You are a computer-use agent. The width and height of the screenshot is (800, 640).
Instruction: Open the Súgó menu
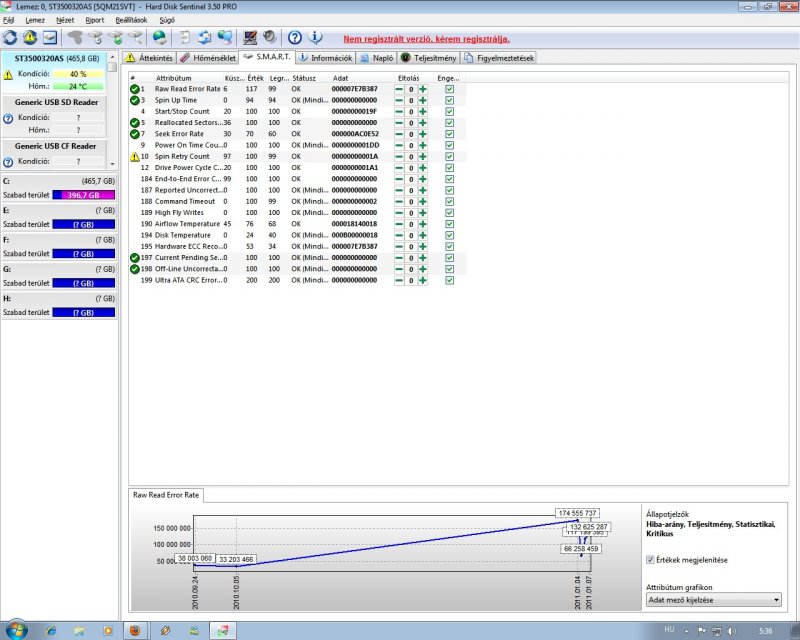pyautogui.click(x=167, y=20)
